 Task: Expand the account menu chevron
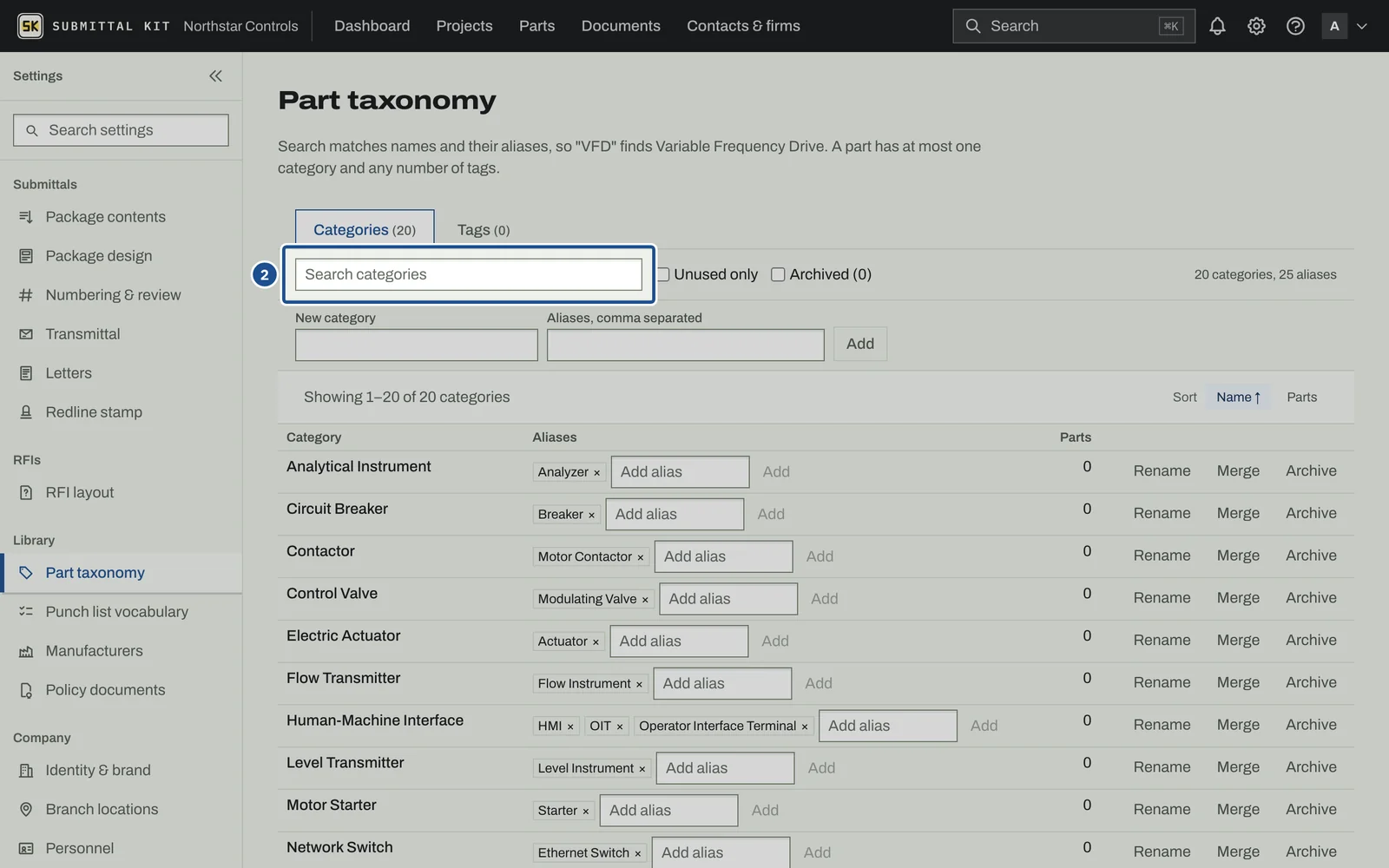coord(1361,26)
